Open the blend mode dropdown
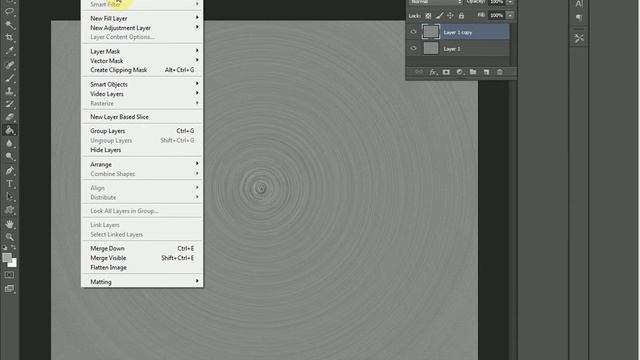The height and width of the screenshot is (360, 640). (436, 2)
